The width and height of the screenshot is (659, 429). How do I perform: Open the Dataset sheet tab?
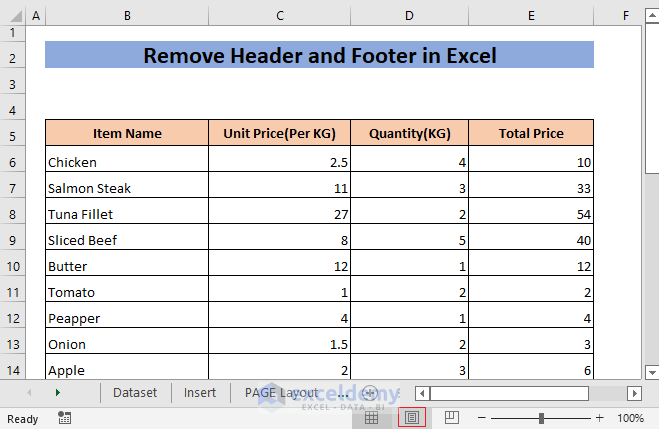tap(135, 393)
